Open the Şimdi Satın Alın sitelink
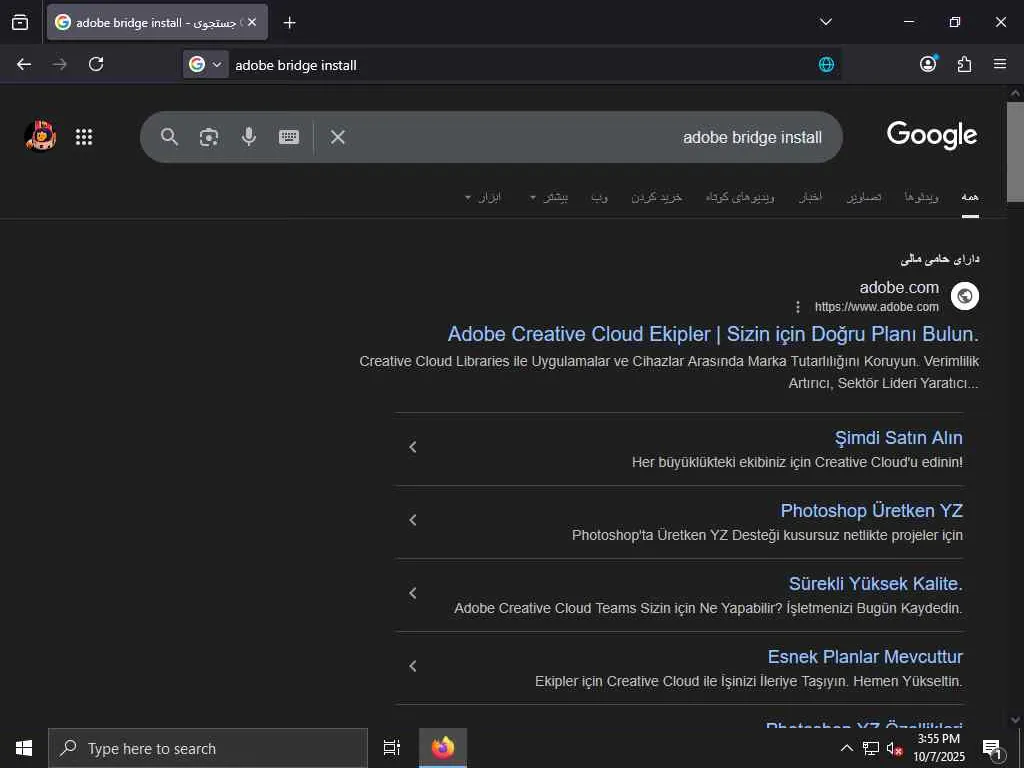Image resolution: width=1024 pixels, height=768 pixels. 899,438
